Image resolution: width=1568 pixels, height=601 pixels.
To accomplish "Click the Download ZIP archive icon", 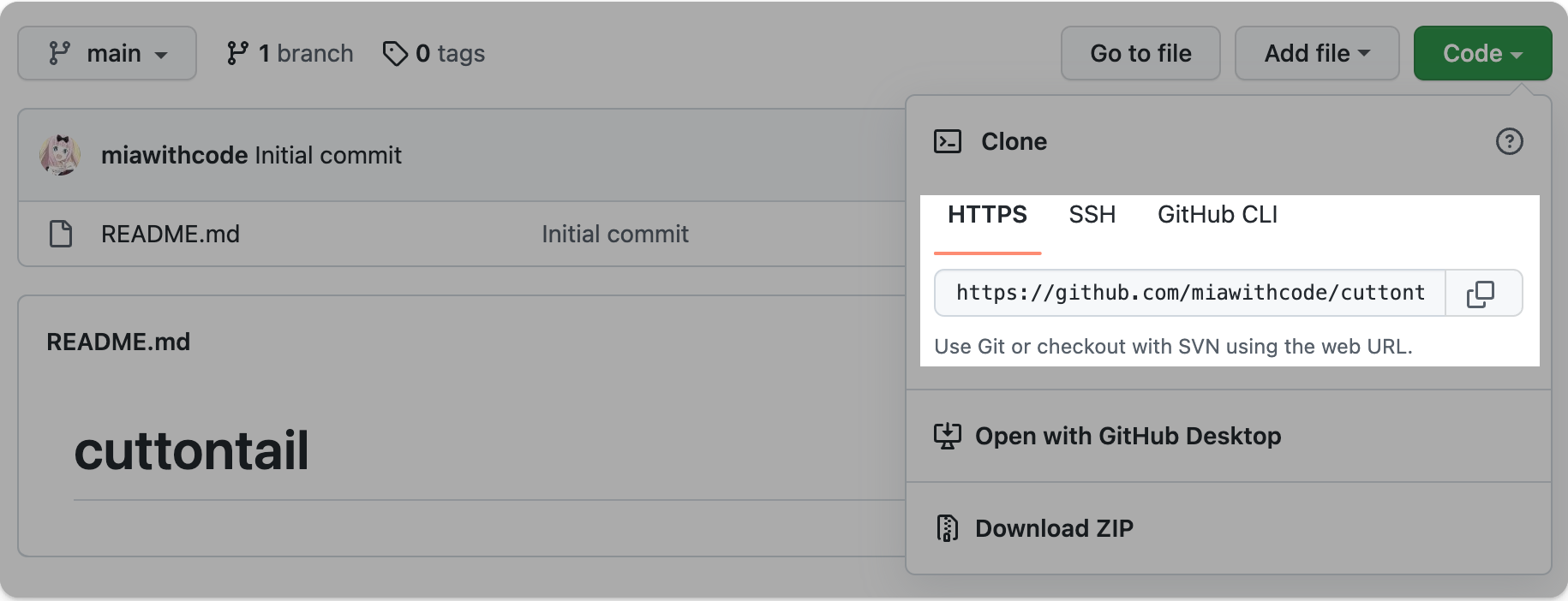I will [946, 528].
